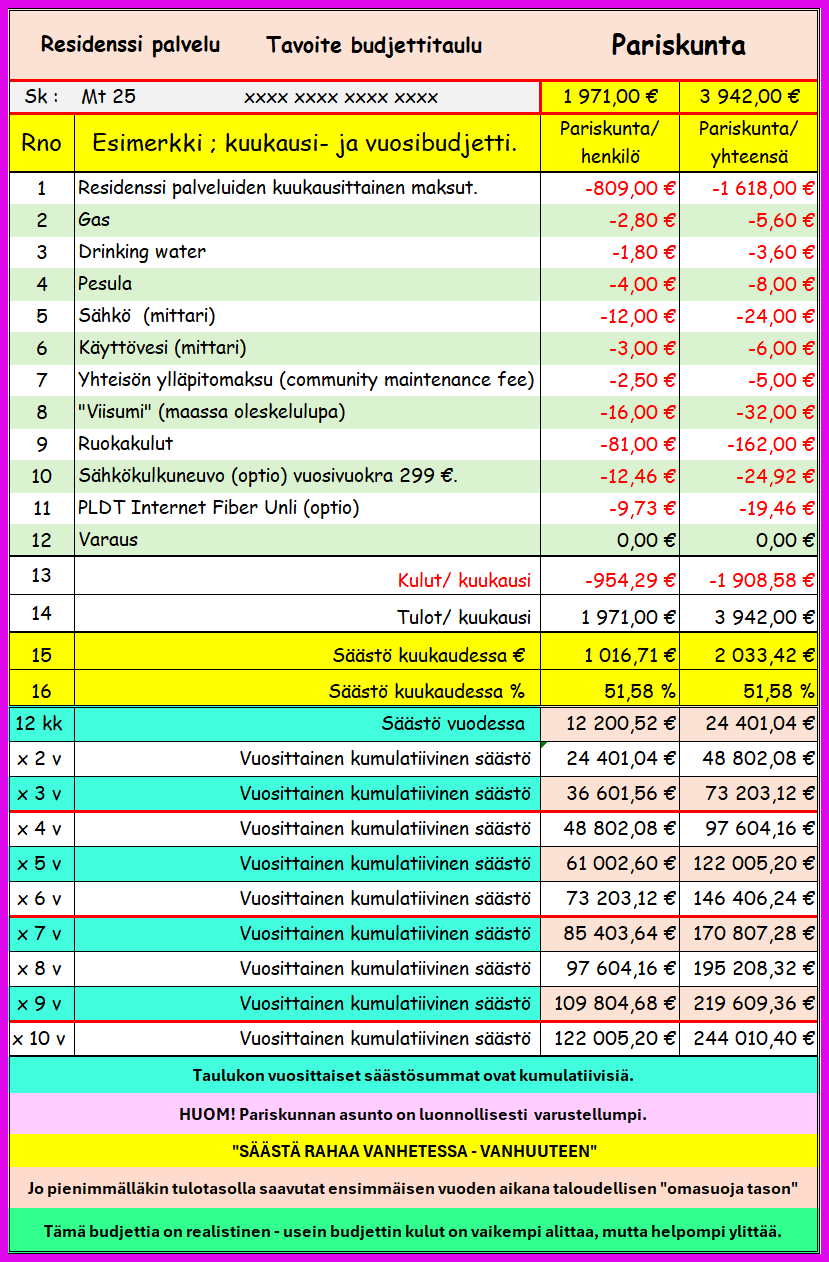Select the '244 010,40 €' cell

tap(749, 1039)
